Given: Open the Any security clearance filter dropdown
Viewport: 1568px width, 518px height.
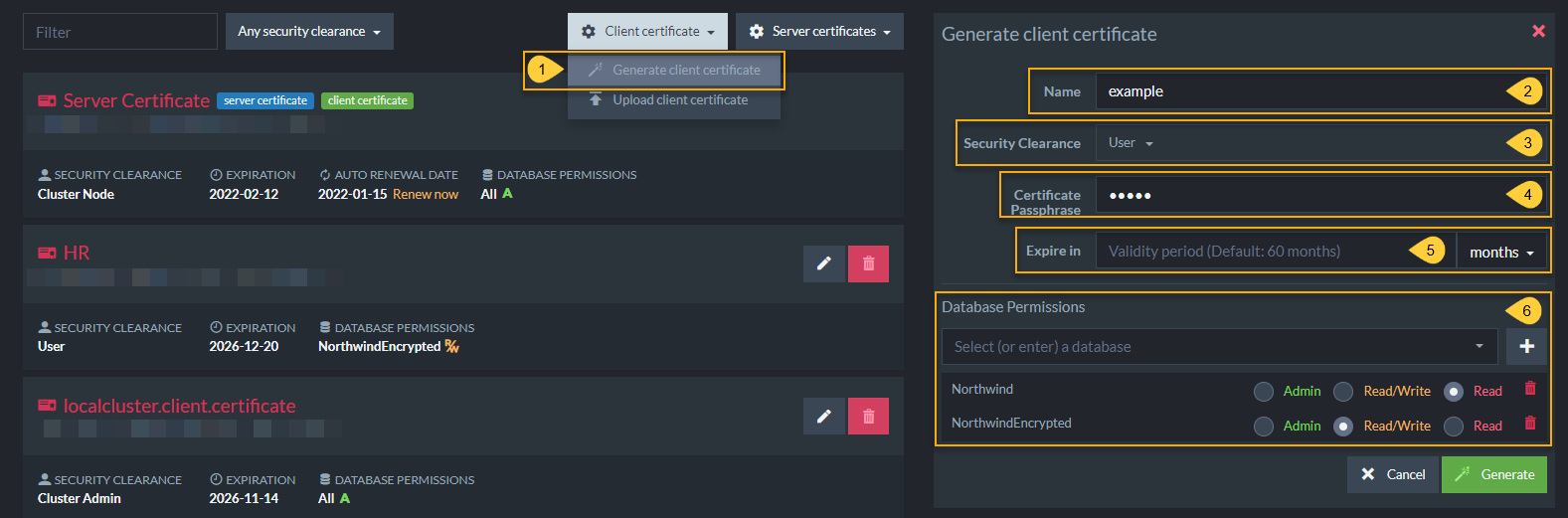Looking at the screenshot, I should tap(309, 31).
